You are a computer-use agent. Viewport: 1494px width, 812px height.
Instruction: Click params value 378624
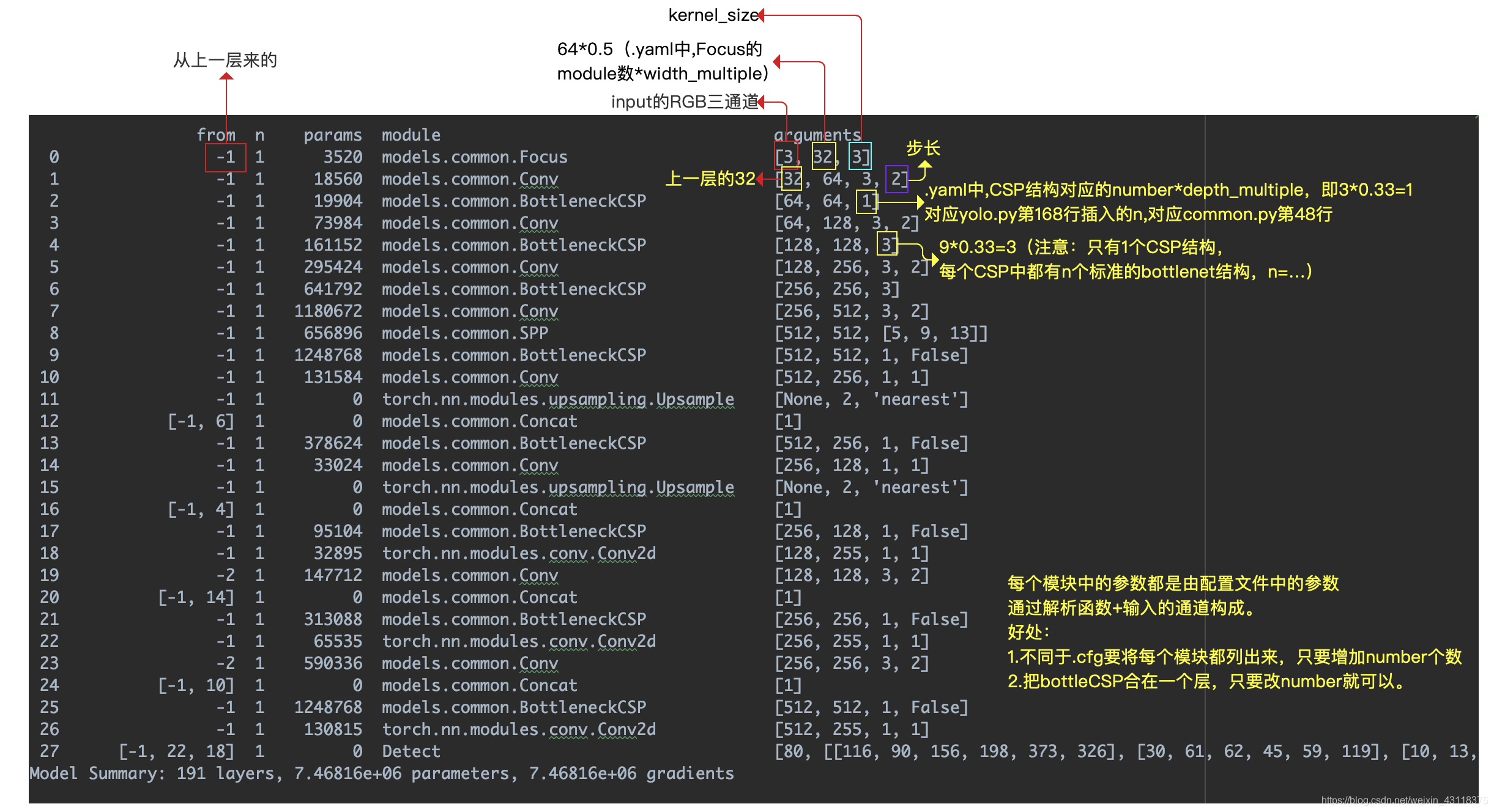333,443
